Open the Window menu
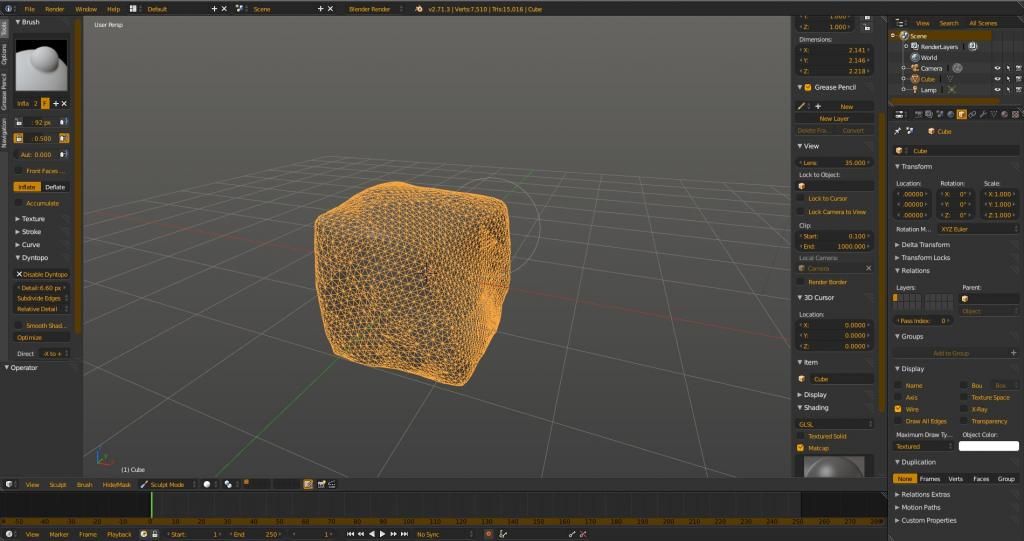The width and height of the screenshot is (1024, 541). (x=86, y=9)
